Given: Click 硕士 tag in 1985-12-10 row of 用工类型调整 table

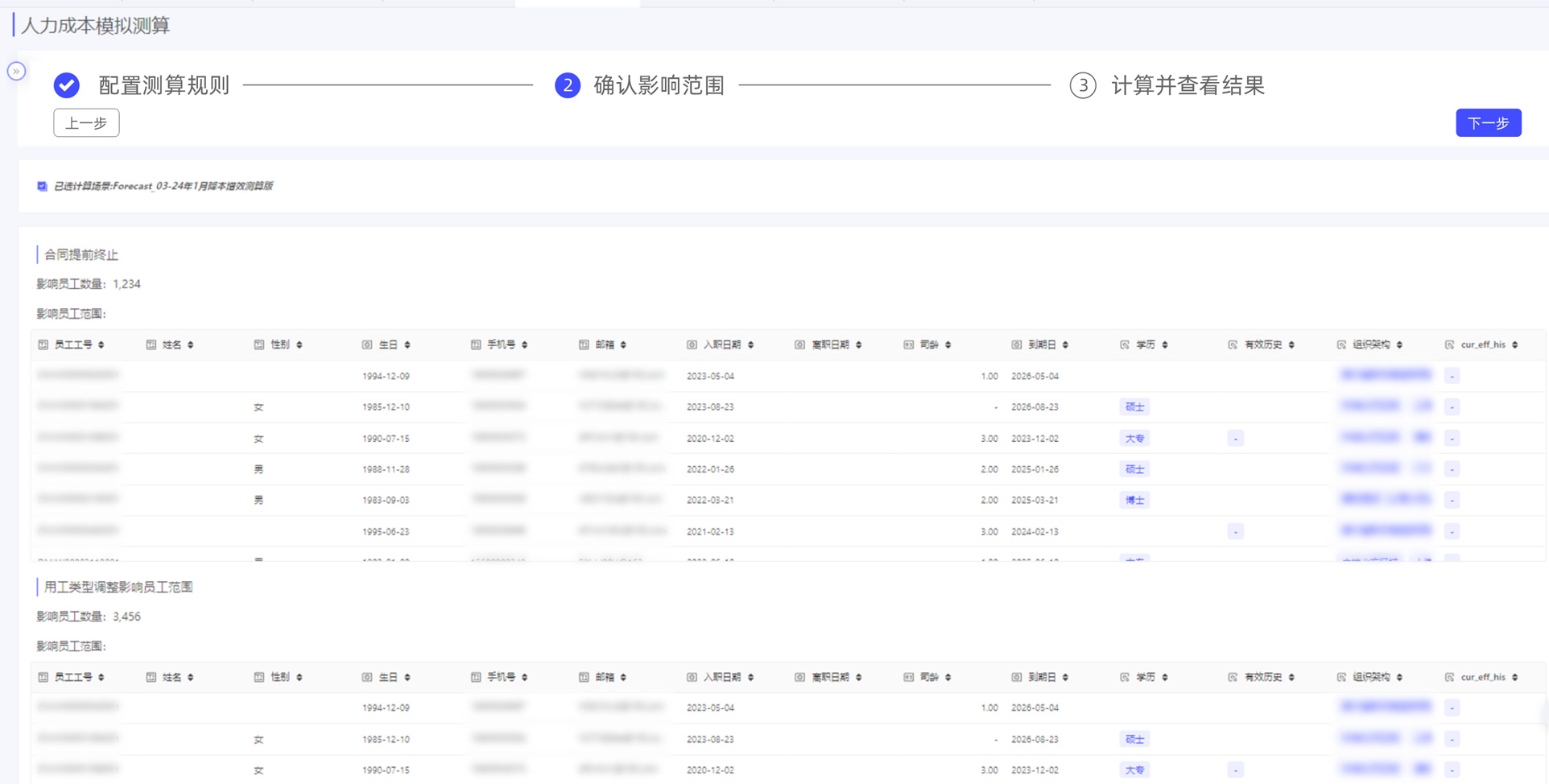Looking at the screenshot, I should coord(1134,739).
